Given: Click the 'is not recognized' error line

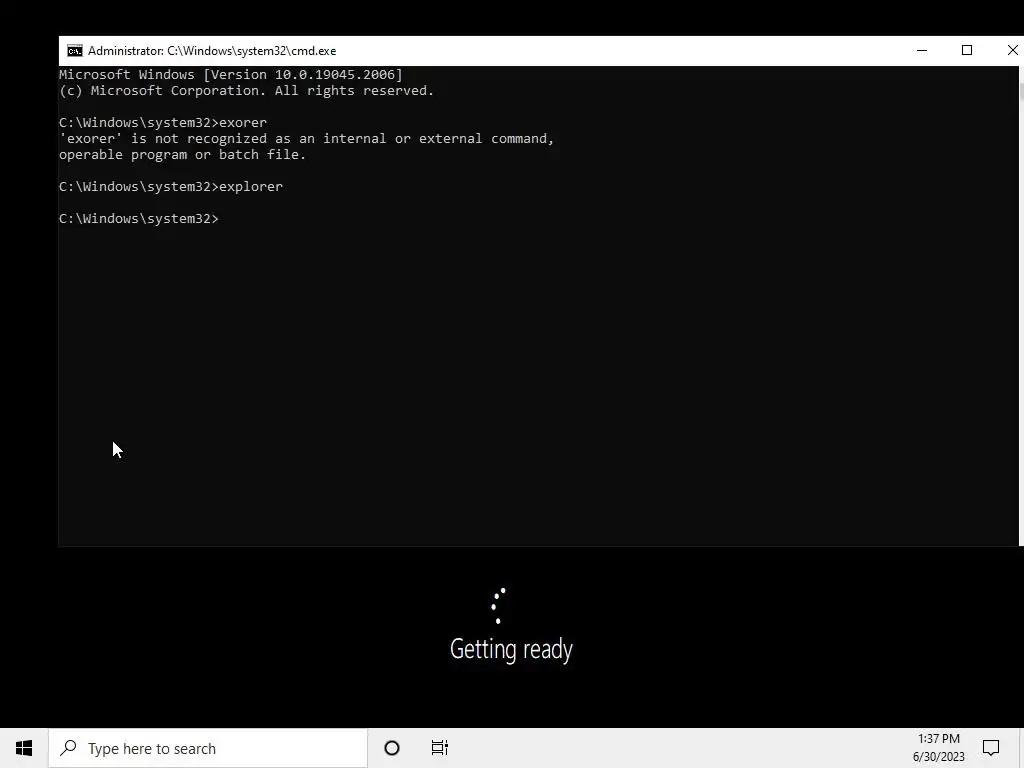Looking at the screenshot, I should [x=306, y=138].
